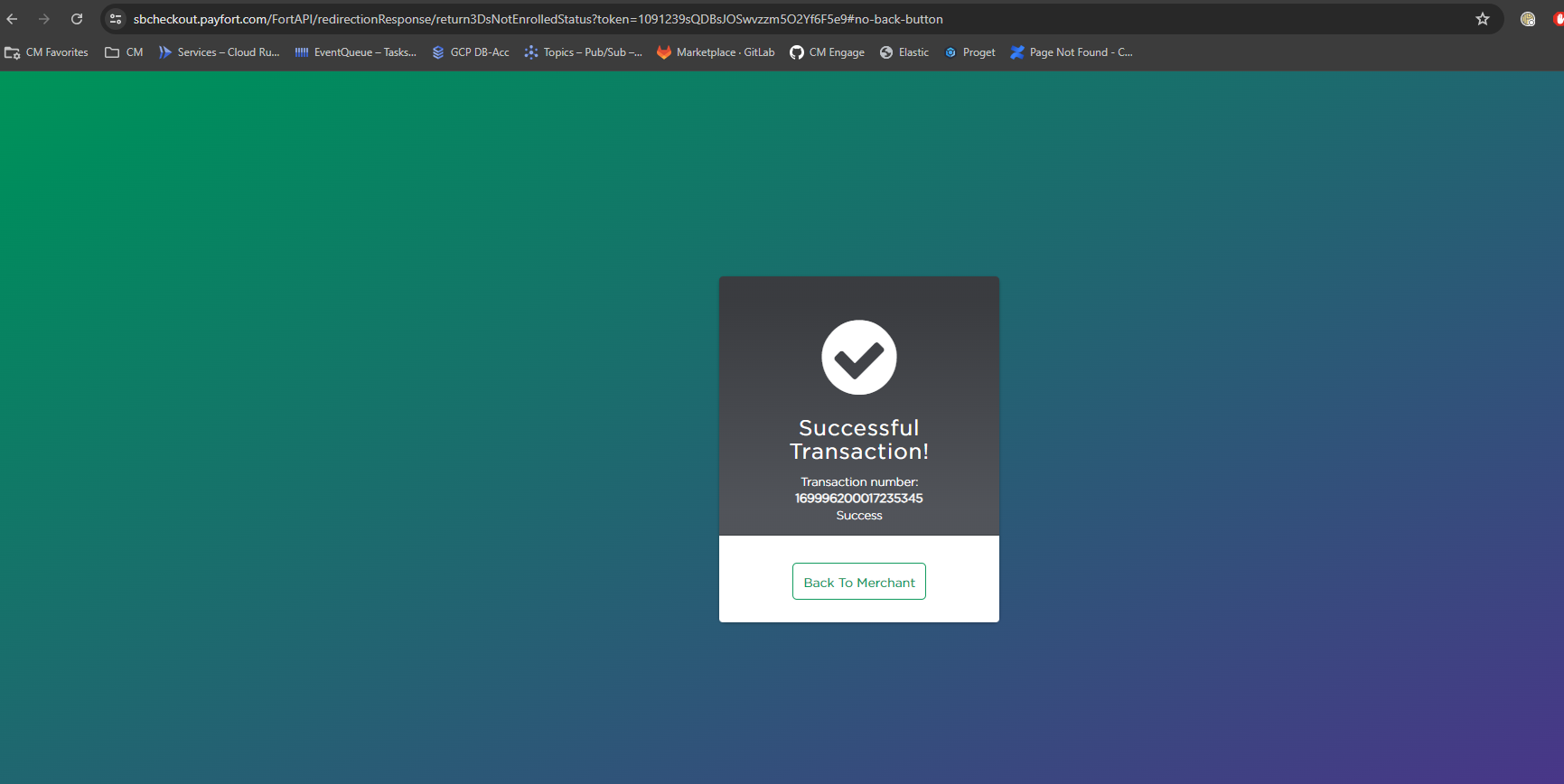The image size is (1564, 784).
Task: Reload the page with refresh icon
Action: [77, 19]
